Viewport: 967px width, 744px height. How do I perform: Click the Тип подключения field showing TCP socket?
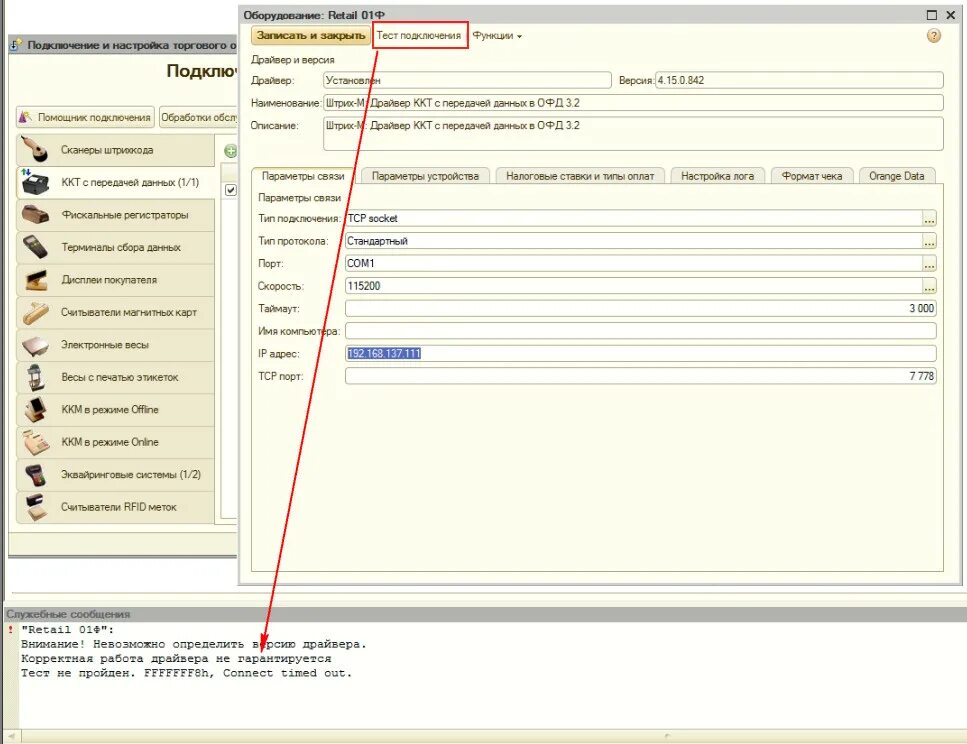[634, 218]
